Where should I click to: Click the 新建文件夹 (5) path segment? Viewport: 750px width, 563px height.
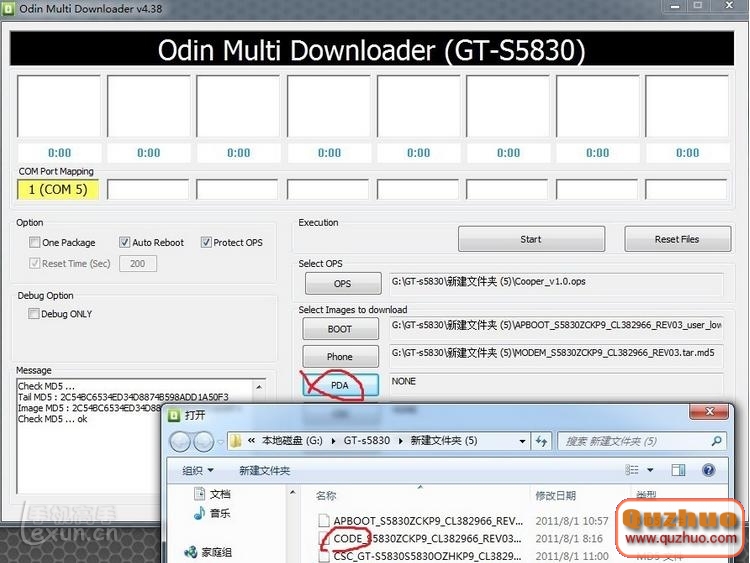pos(444,441)
